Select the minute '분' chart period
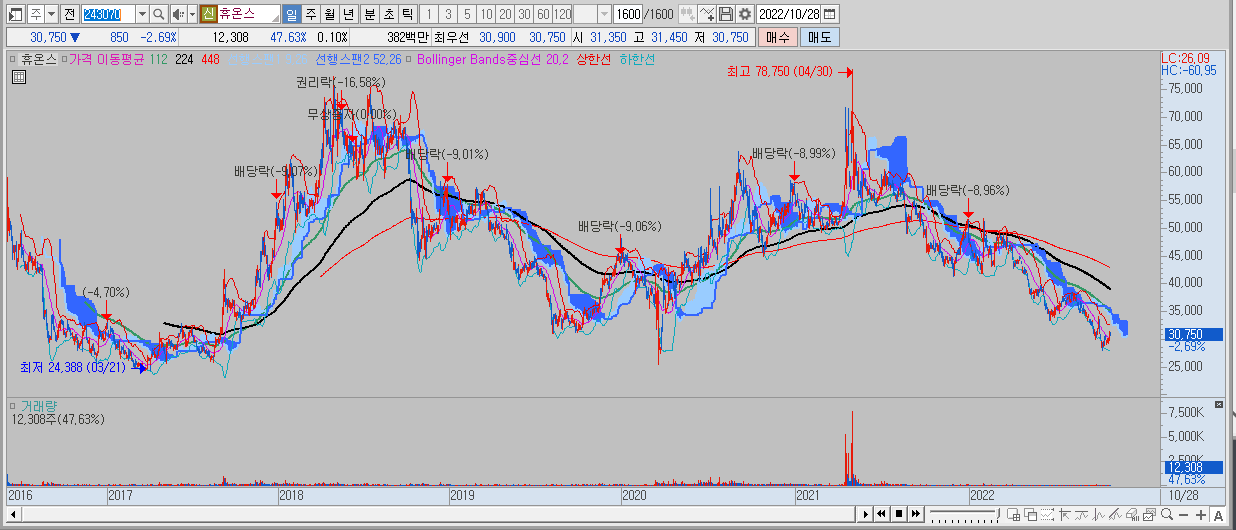1236x530 pixels. point(369,14)
